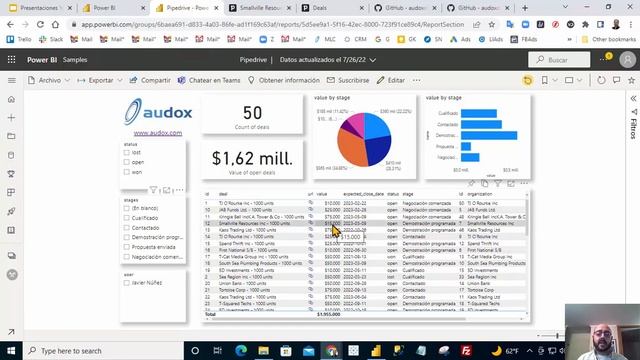The height and width of the screenshot is (360, 640).
Task: Open the comments icon in the toolbar
Action: pos(616,80)
